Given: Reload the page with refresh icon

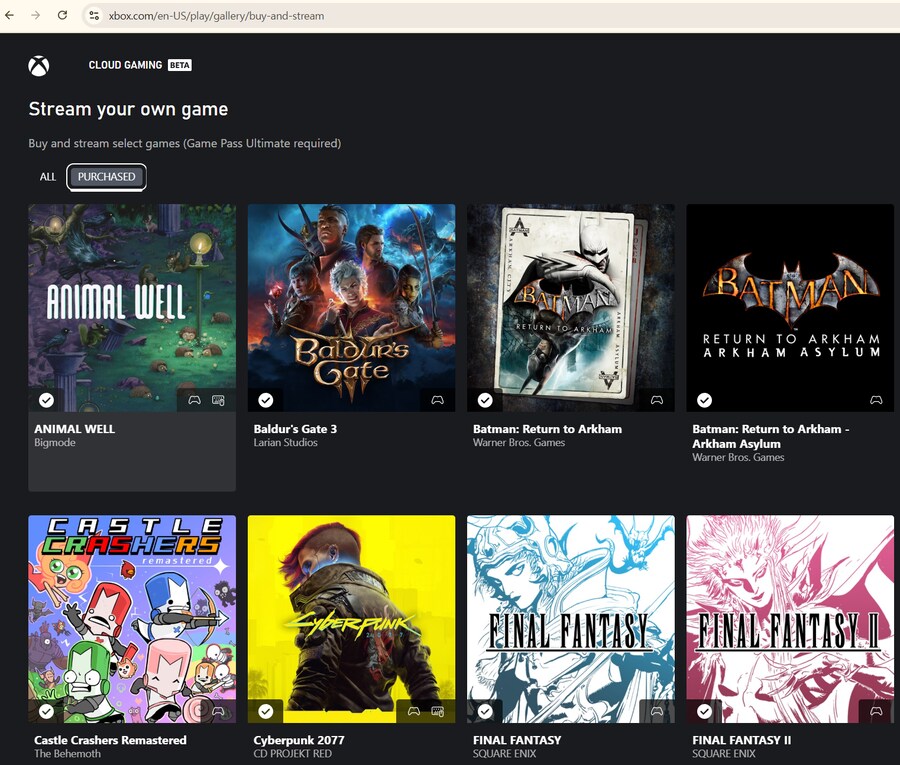Looking at the screenshot, I should click(x=62, y=15).
